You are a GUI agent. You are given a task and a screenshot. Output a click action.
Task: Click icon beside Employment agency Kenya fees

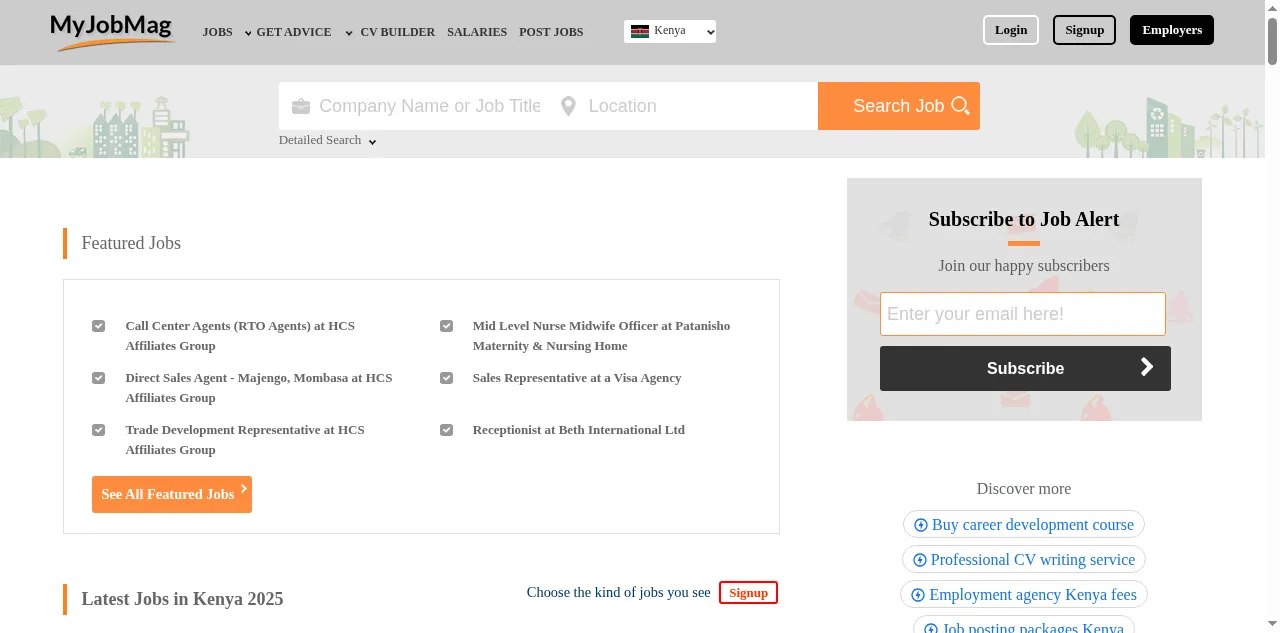click(x=918, y=595)
